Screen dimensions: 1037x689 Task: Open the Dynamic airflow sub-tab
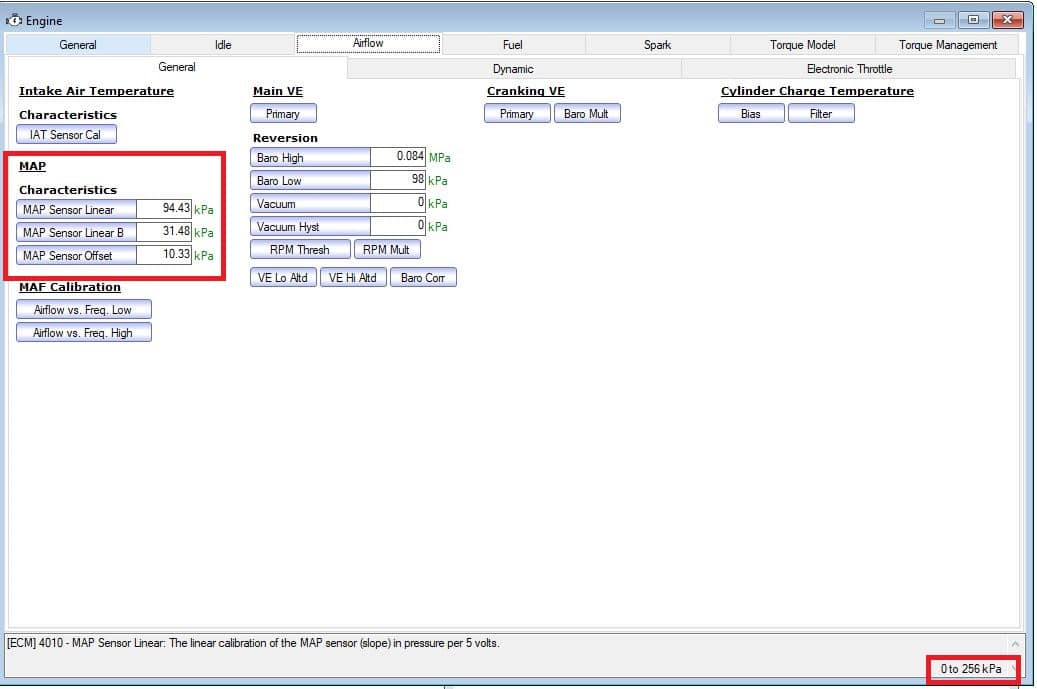click(513, 69)
